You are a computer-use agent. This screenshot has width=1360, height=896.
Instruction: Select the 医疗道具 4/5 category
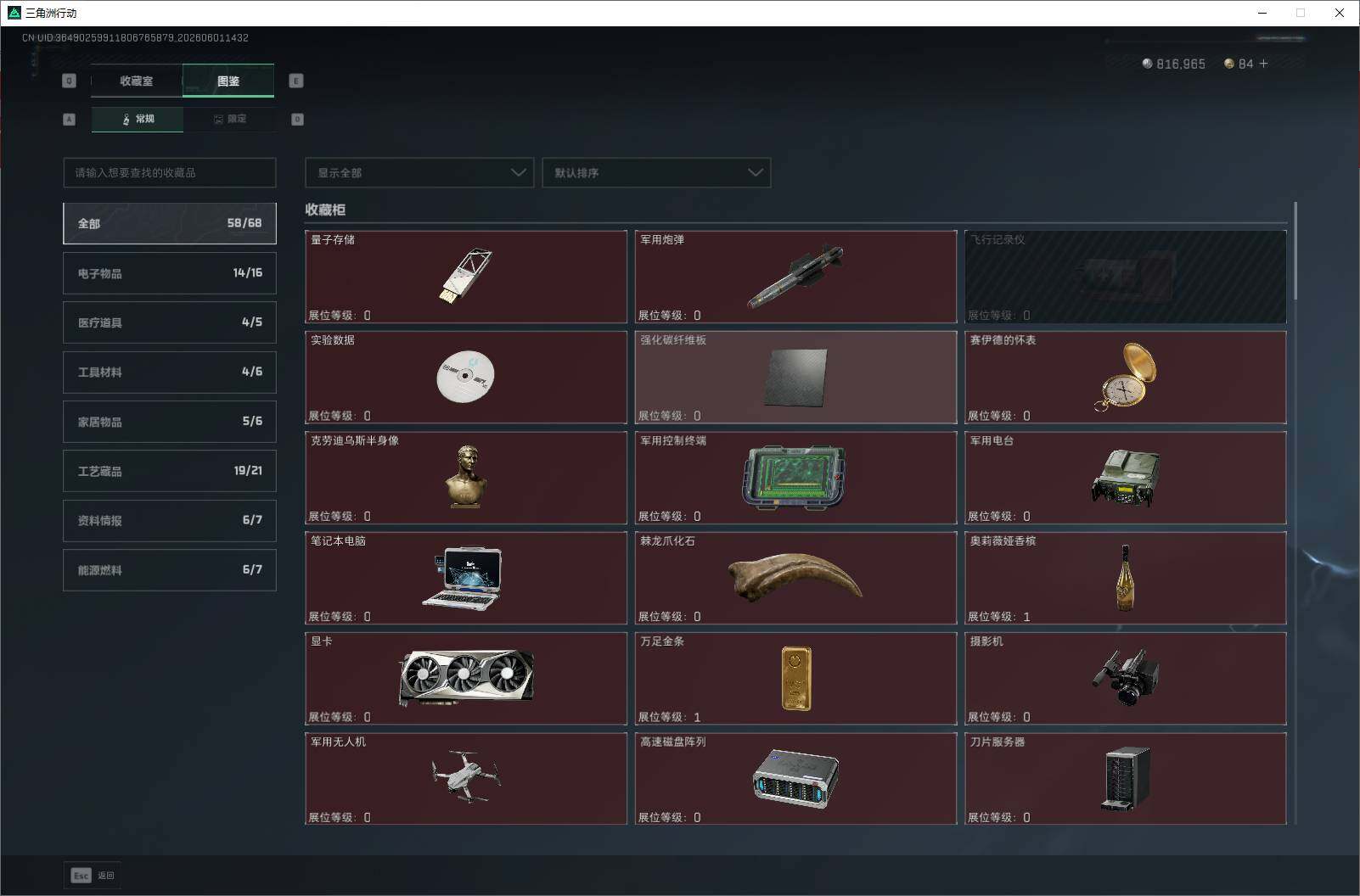[170, 322]
